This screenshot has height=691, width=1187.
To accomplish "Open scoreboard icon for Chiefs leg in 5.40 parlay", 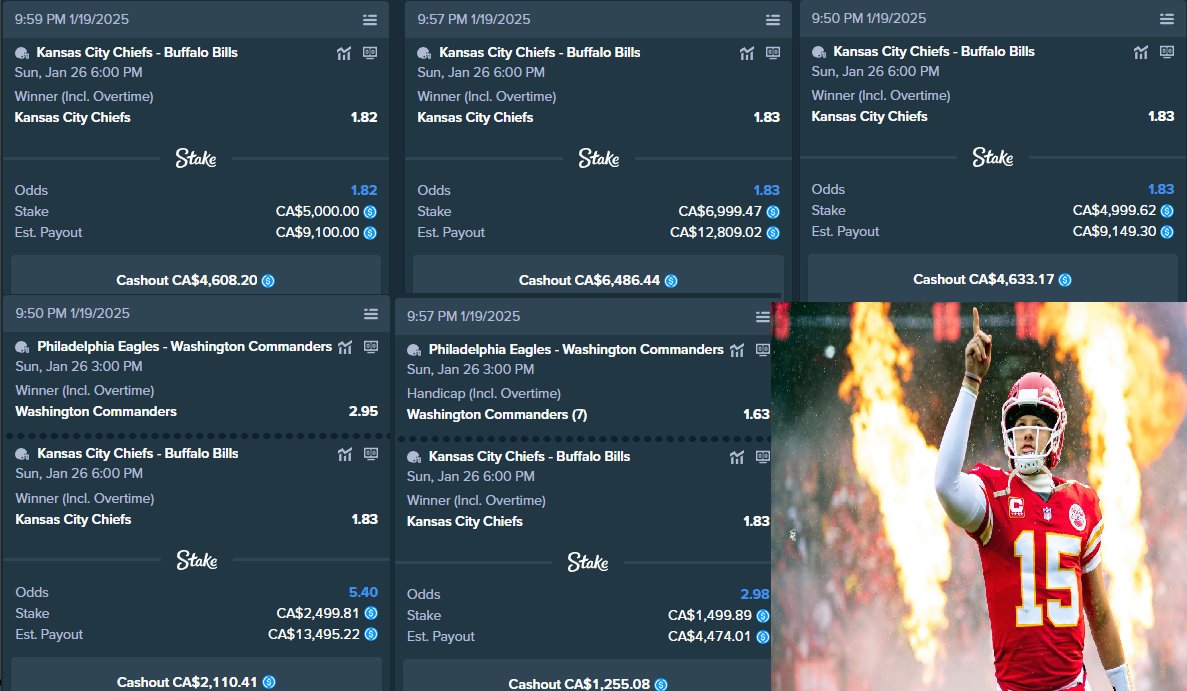I will [370, 454].
